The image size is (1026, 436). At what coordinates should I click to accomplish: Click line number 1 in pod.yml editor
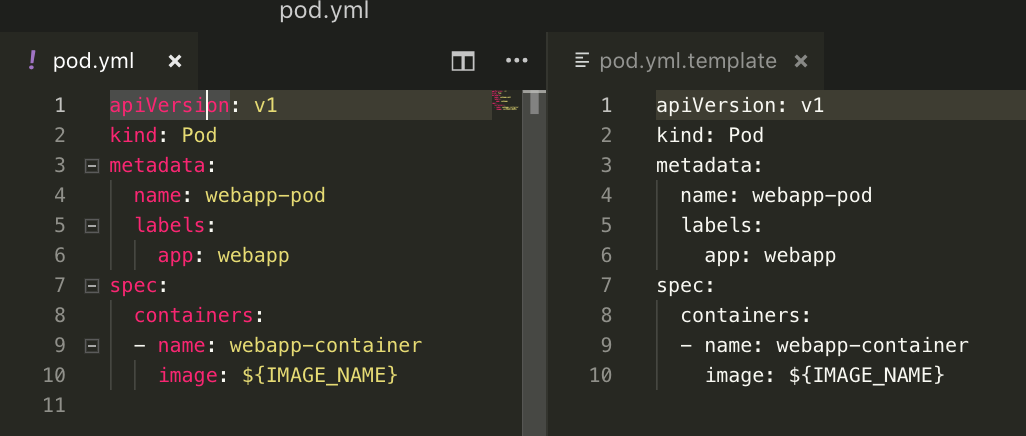[x=59, y=105]
